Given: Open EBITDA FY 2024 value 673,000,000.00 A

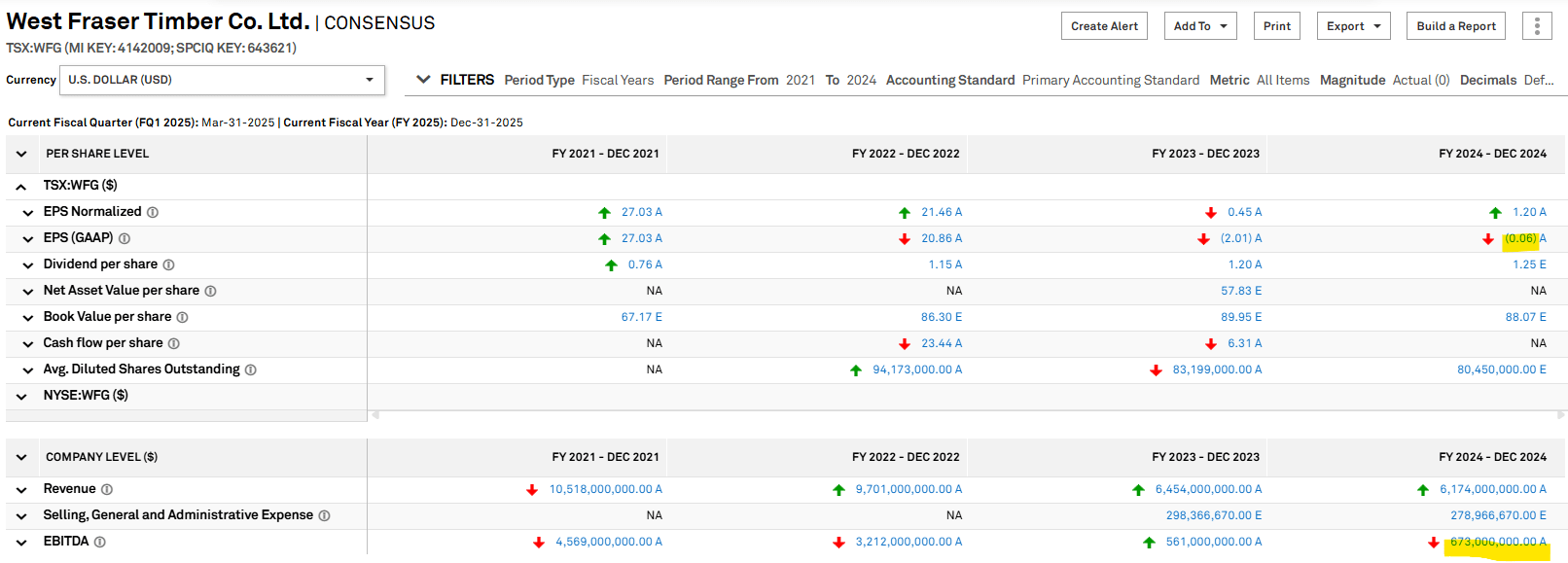Looking at the screenshot, I should (1498, 542).
